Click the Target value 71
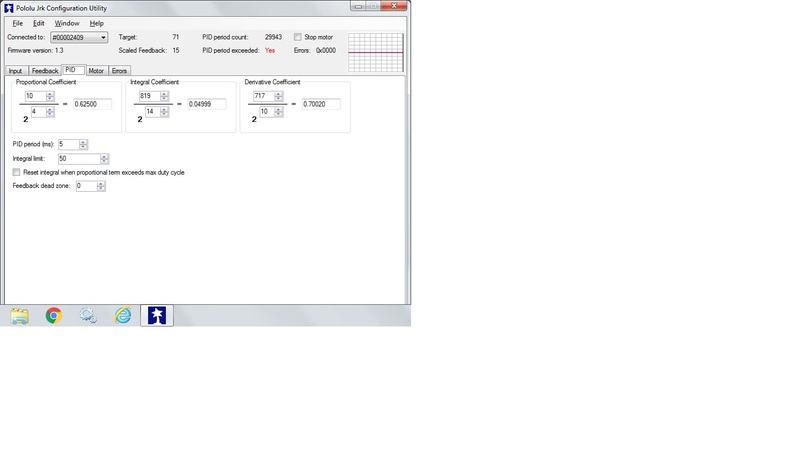 click(x=176, y=37)
